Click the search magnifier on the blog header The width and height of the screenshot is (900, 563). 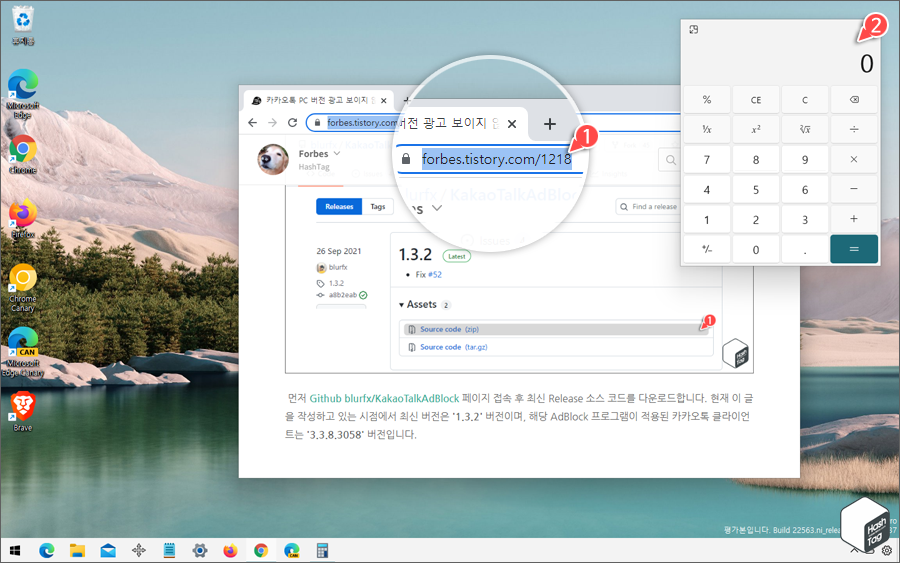[670, 160]
